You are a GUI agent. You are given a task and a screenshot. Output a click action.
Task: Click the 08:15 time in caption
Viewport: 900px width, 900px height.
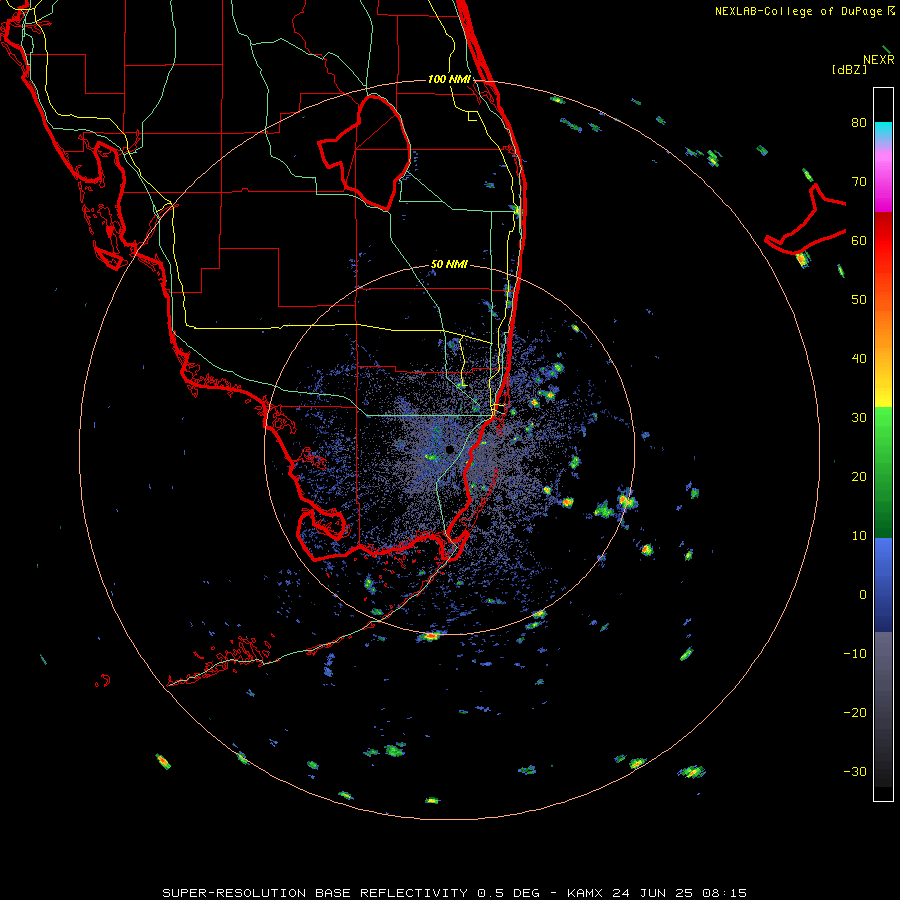coord(724,893)
